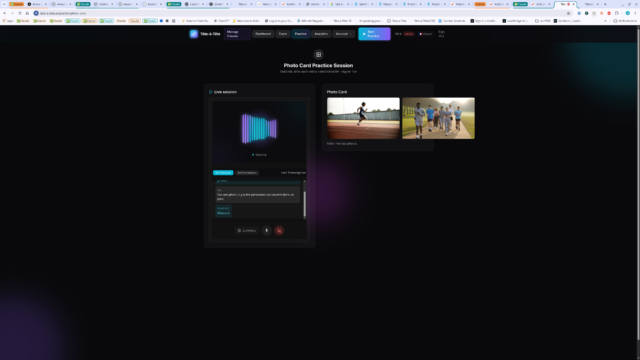Click the browser home button
The width and height of the screenshot is (640, 360).
[x=27, y=13]
